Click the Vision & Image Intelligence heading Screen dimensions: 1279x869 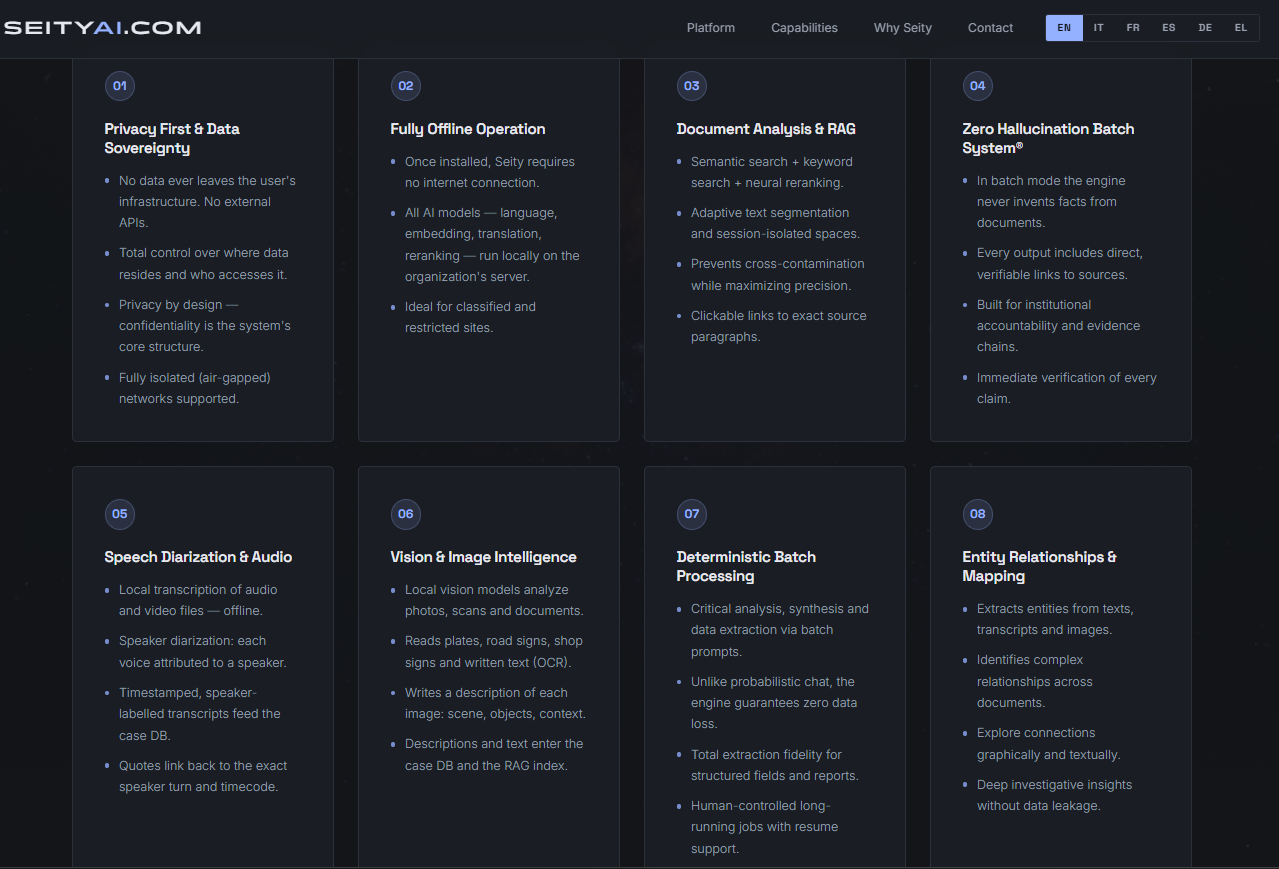point(484,557)
